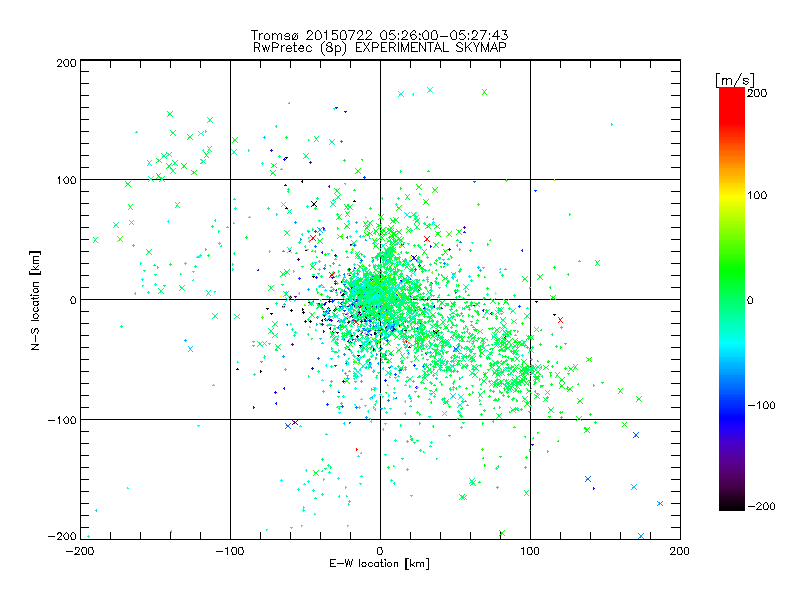The image size is (800, 600).
Task: Click the x-axis tick label '-100'
Action: click(230, 551)
